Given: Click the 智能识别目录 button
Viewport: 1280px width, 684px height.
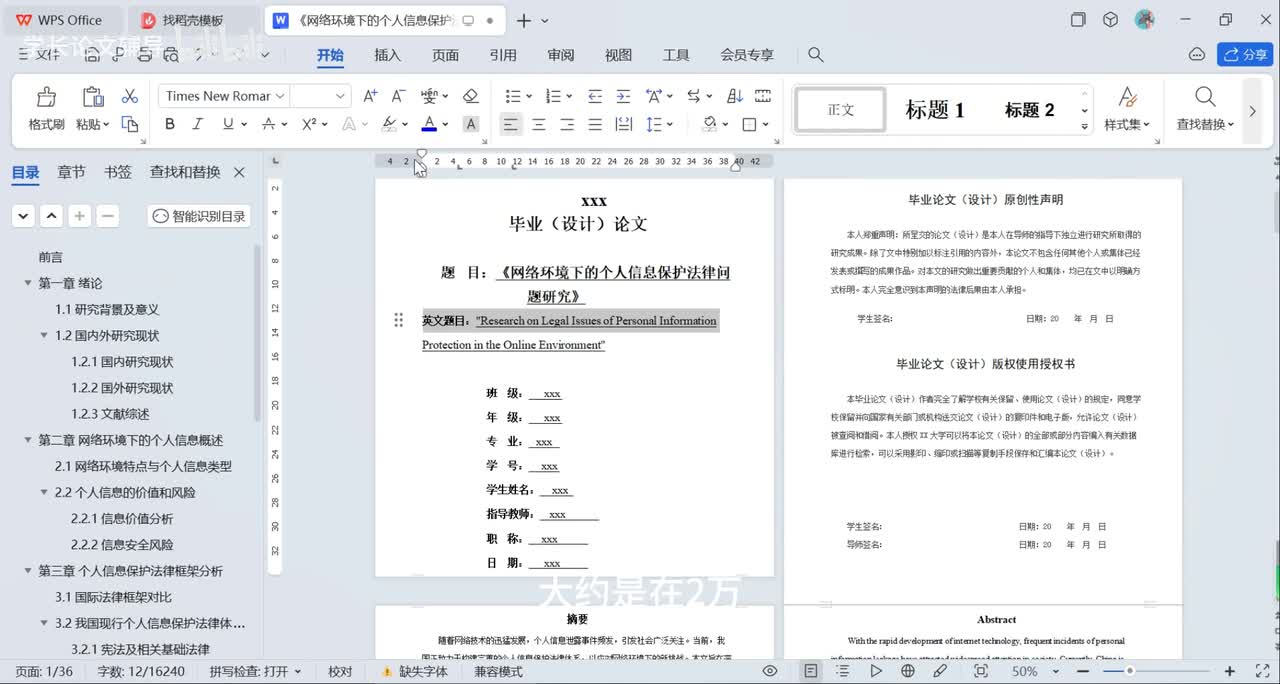Looking at the screenshot, I should pyautogui.click(x=199, y=216).
